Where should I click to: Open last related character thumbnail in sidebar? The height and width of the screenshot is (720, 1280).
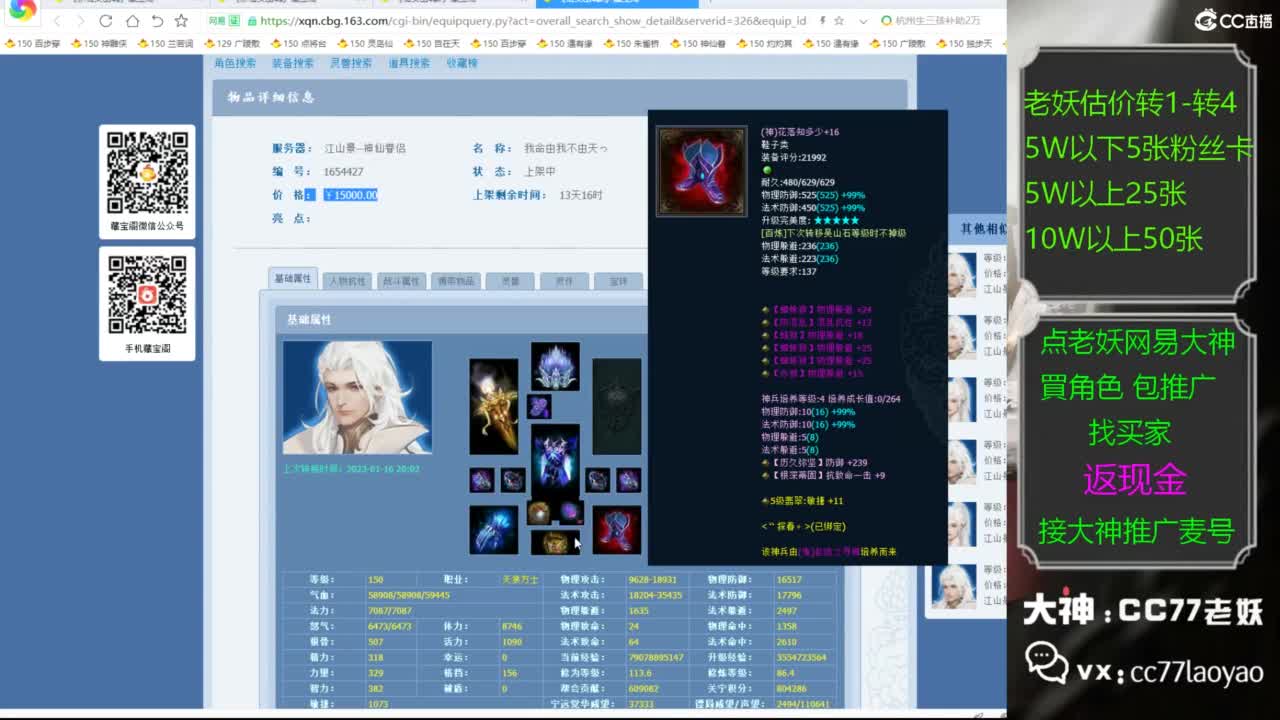pos(954,587)
